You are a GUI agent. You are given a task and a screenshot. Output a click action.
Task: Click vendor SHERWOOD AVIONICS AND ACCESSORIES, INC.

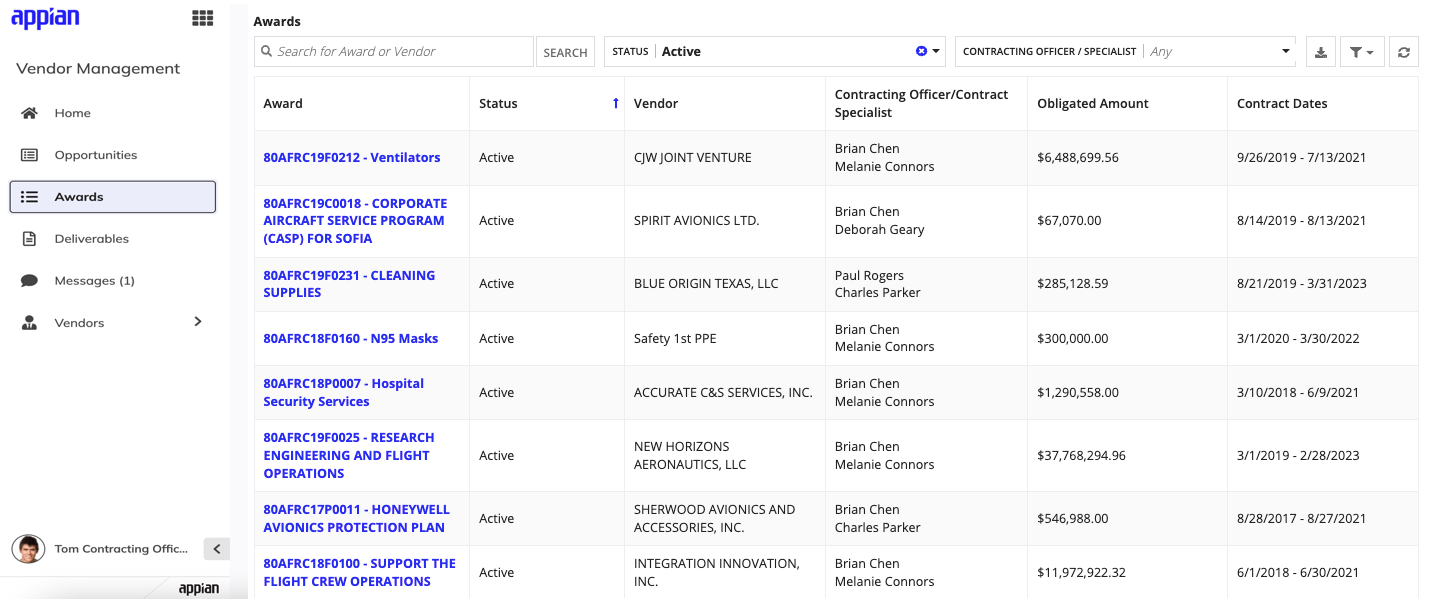click(x=715, y=519)
